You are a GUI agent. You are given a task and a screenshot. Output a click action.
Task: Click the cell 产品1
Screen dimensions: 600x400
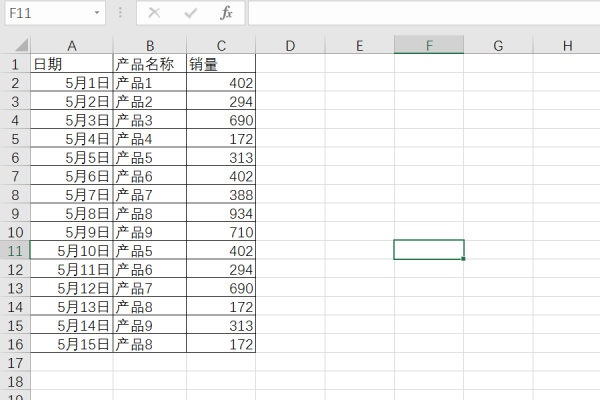pos(150,83)
